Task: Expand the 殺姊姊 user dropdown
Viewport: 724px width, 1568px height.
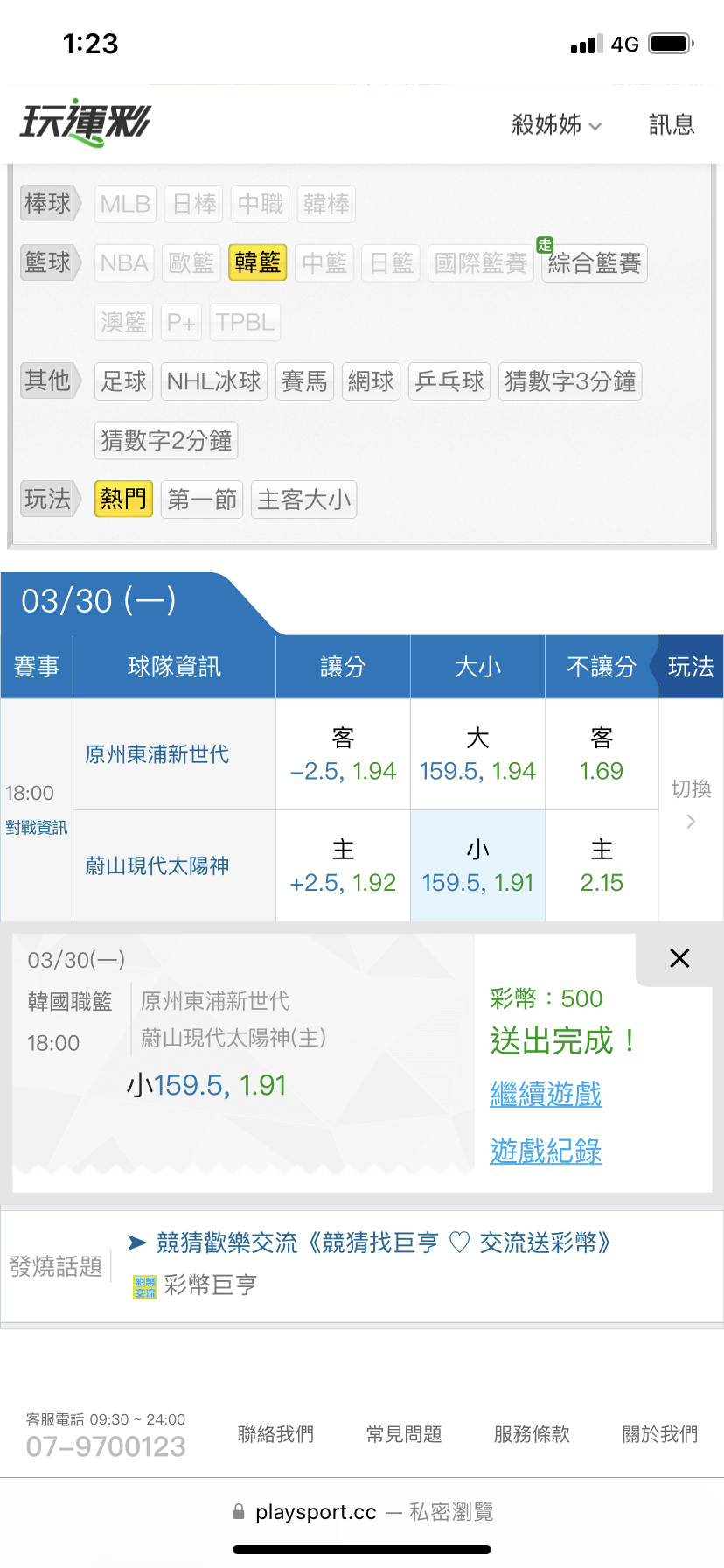Action: [557, 125]
